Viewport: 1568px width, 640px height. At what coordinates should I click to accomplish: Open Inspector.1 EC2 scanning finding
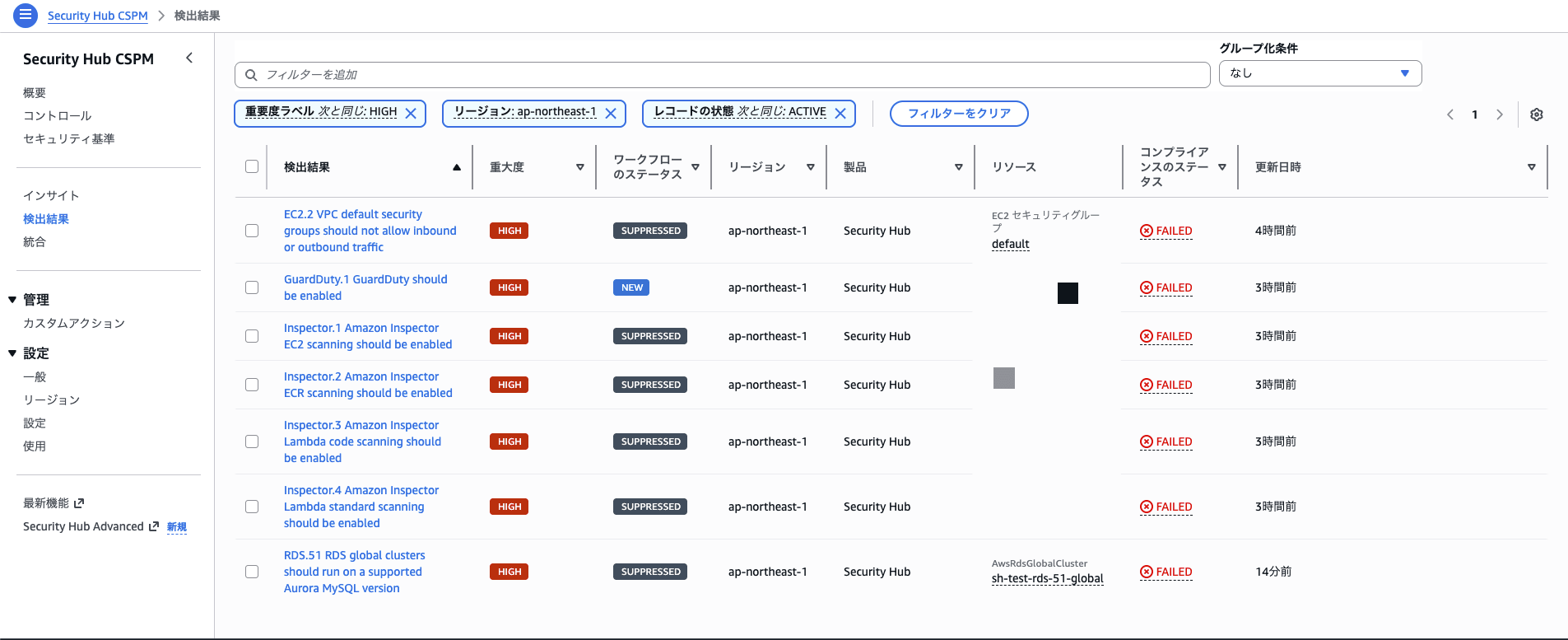click(x=368, y=336)
